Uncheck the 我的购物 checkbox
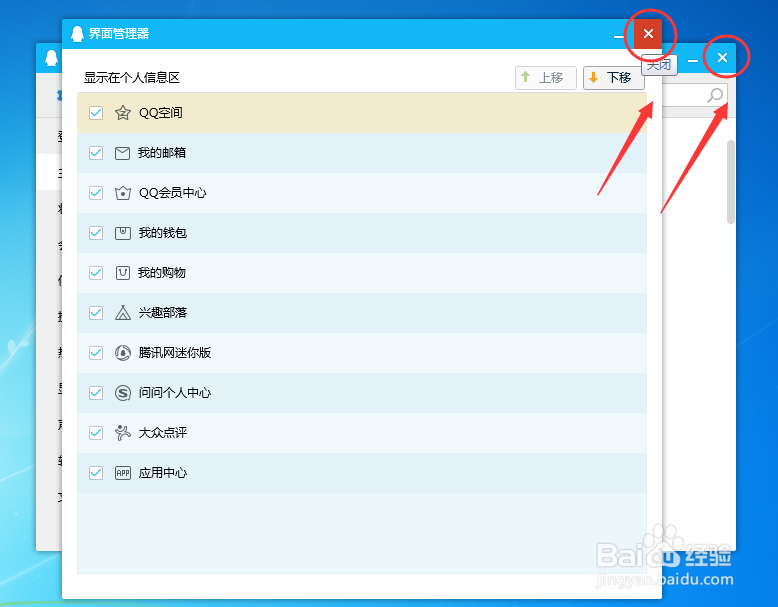 pos(96,272)
